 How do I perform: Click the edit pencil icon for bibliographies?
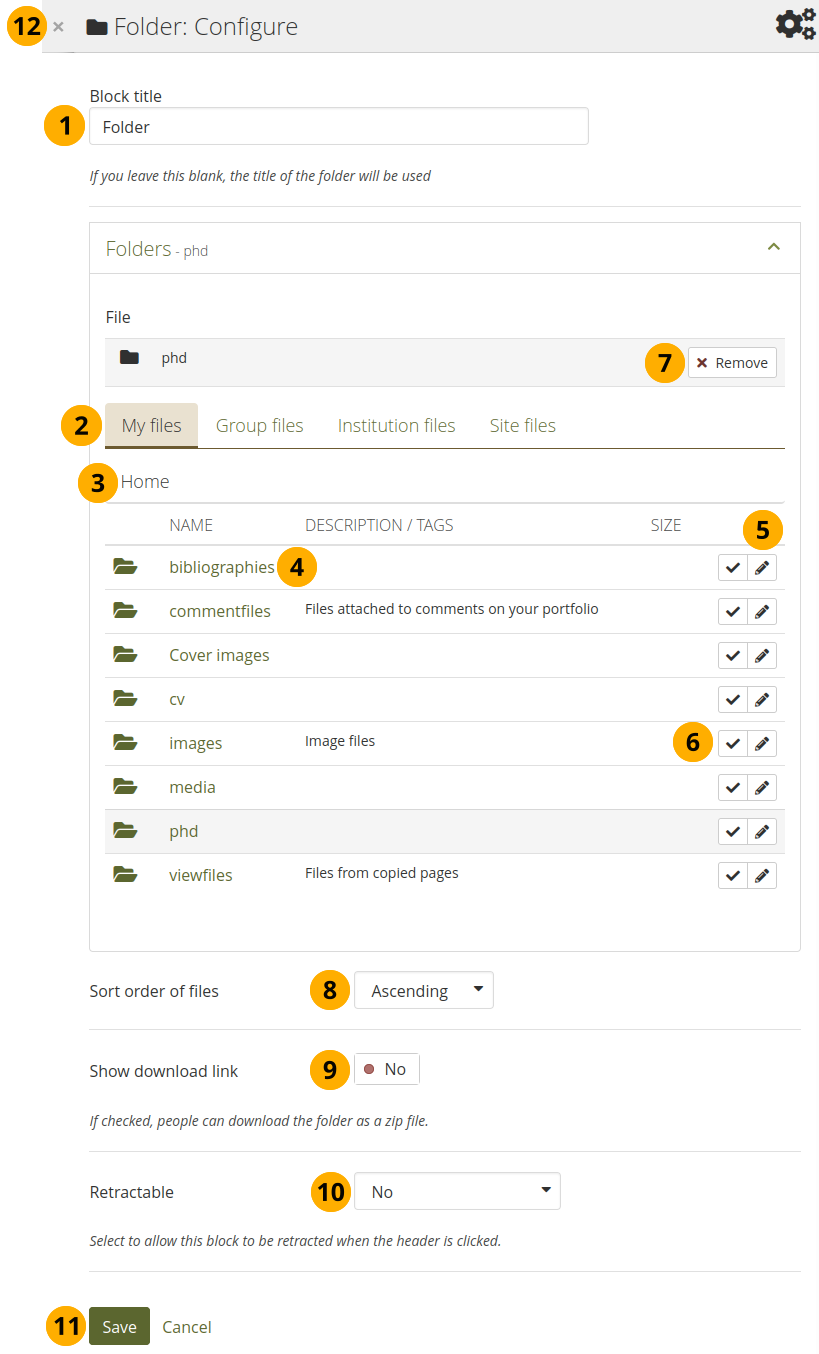point(762,568)
